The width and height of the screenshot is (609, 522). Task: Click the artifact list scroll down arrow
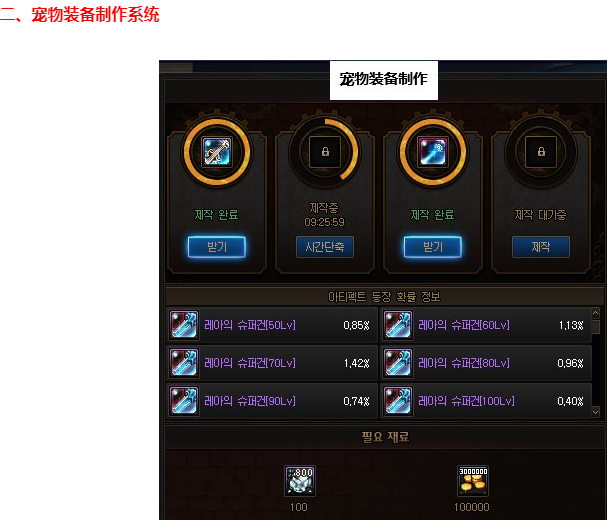[x=595, y=412]
